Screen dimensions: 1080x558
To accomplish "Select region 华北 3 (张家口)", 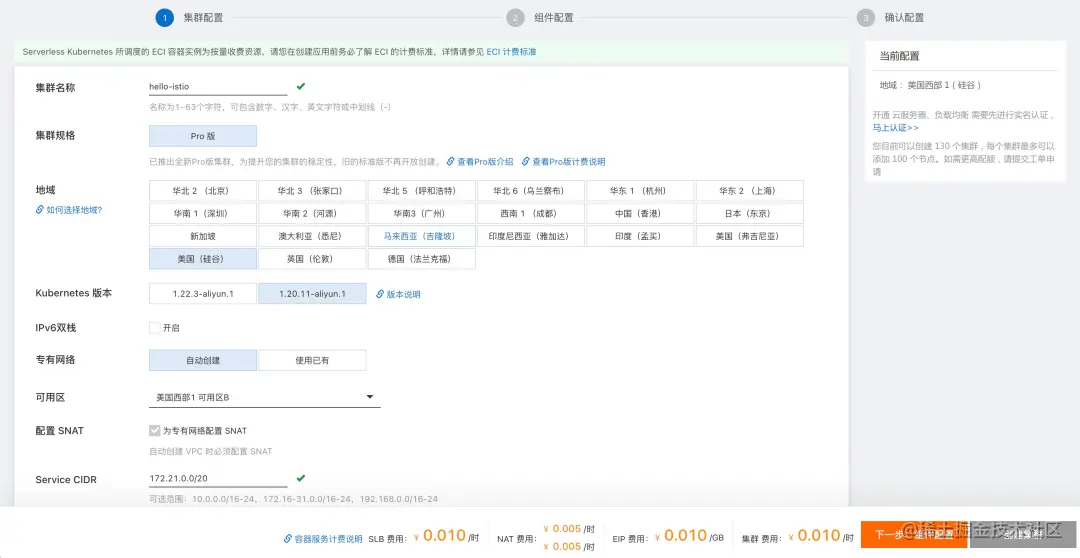I will click(x=312, y=191).
